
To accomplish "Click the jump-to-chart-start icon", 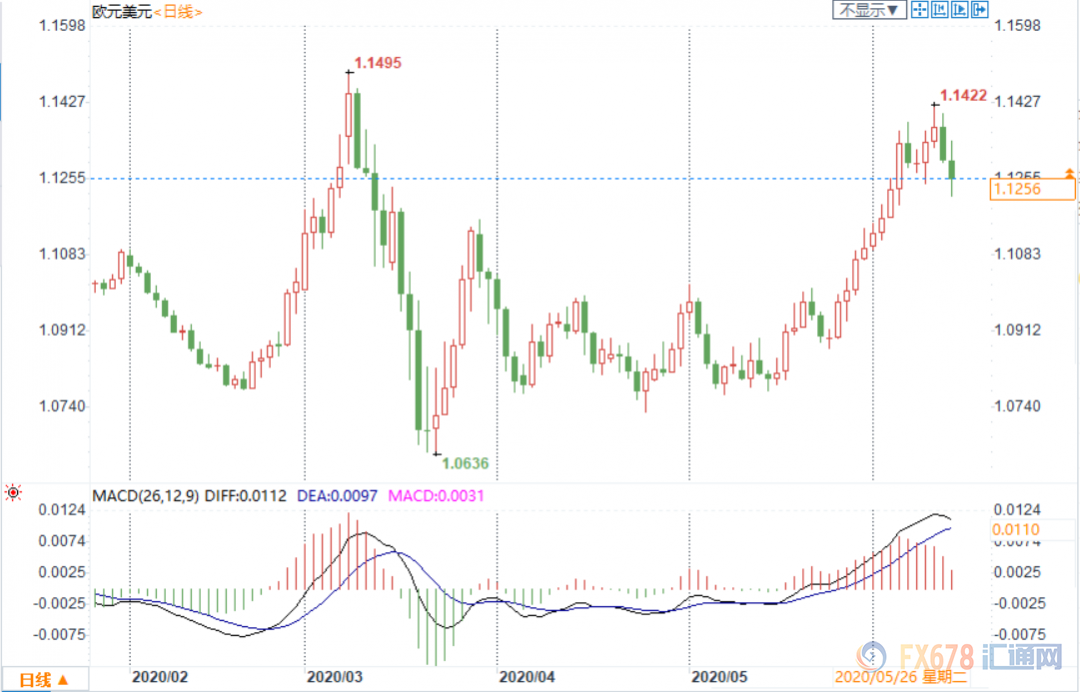I will point(939,10).
